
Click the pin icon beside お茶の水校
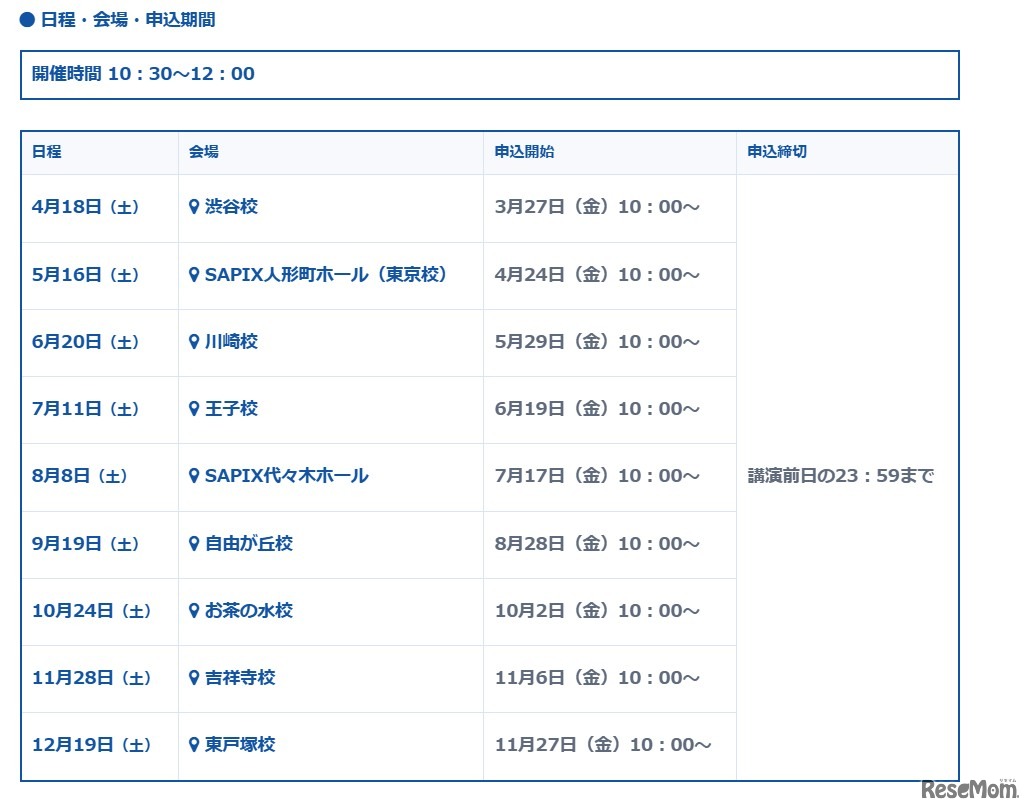195,611
